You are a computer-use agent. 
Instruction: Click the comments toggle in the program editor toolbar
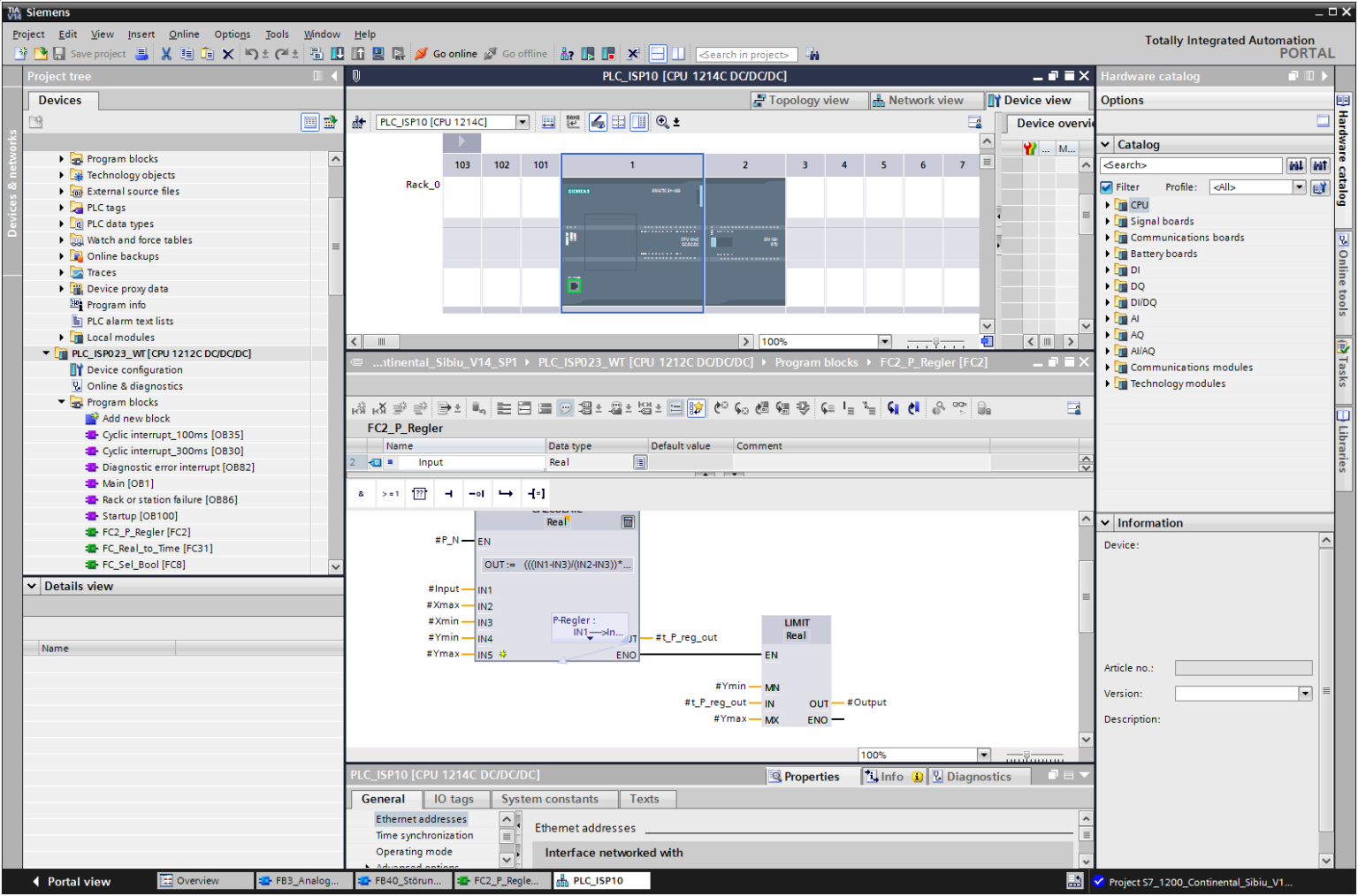(x=565, y=407)
